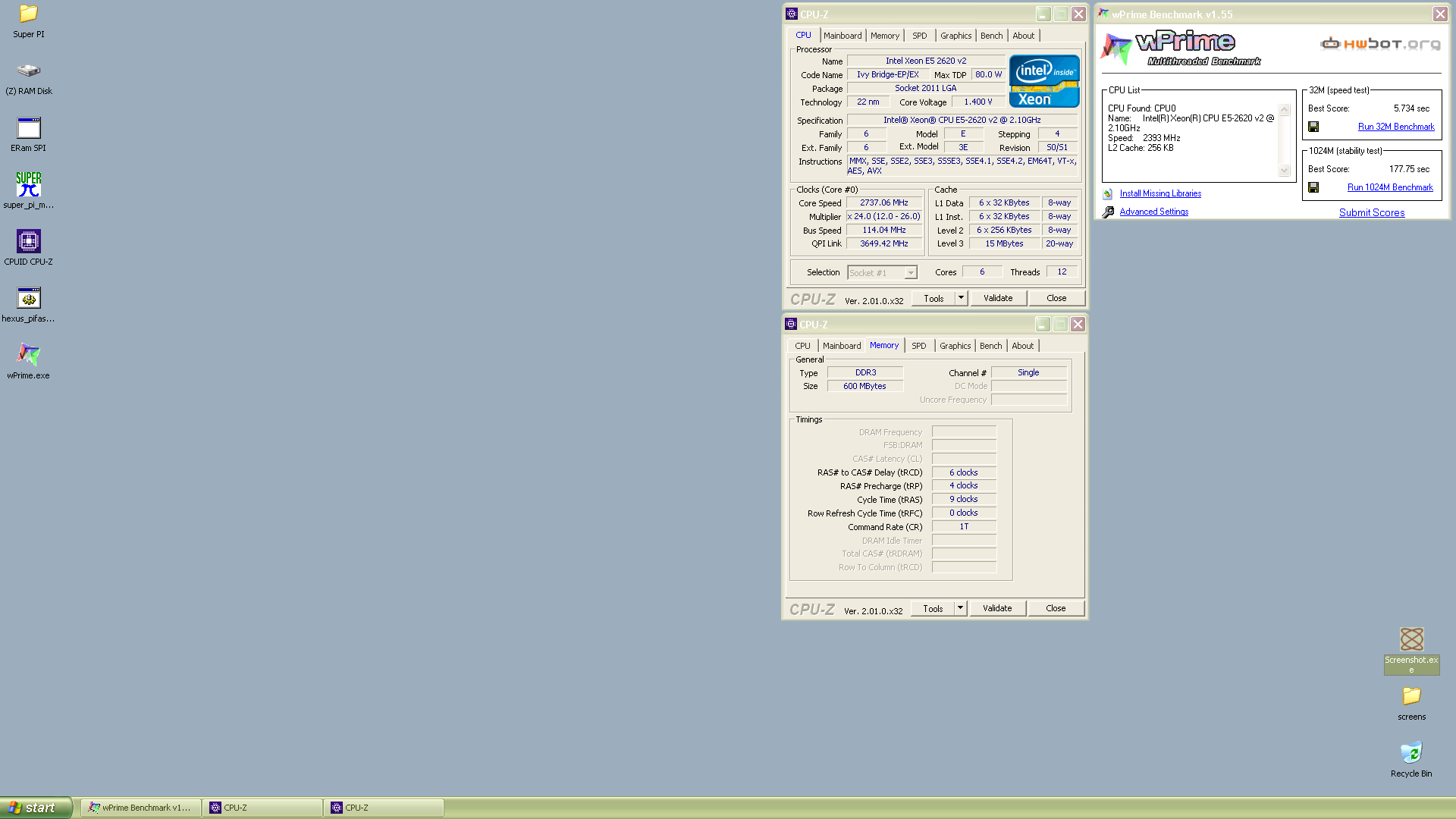The image size is (1456, 819).
Task: Click the Specification field Xeon E5-2620 v2
Action: click(x=962, y=120)
